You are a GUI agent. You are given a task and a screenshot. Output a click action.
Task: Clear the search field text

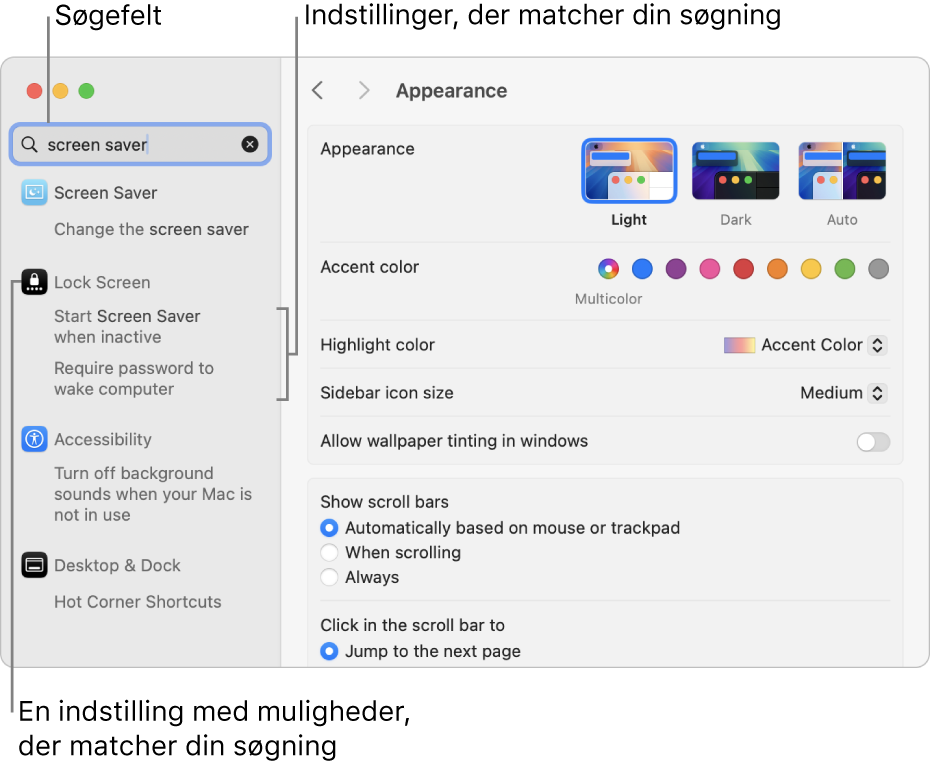tap(250, 144)
